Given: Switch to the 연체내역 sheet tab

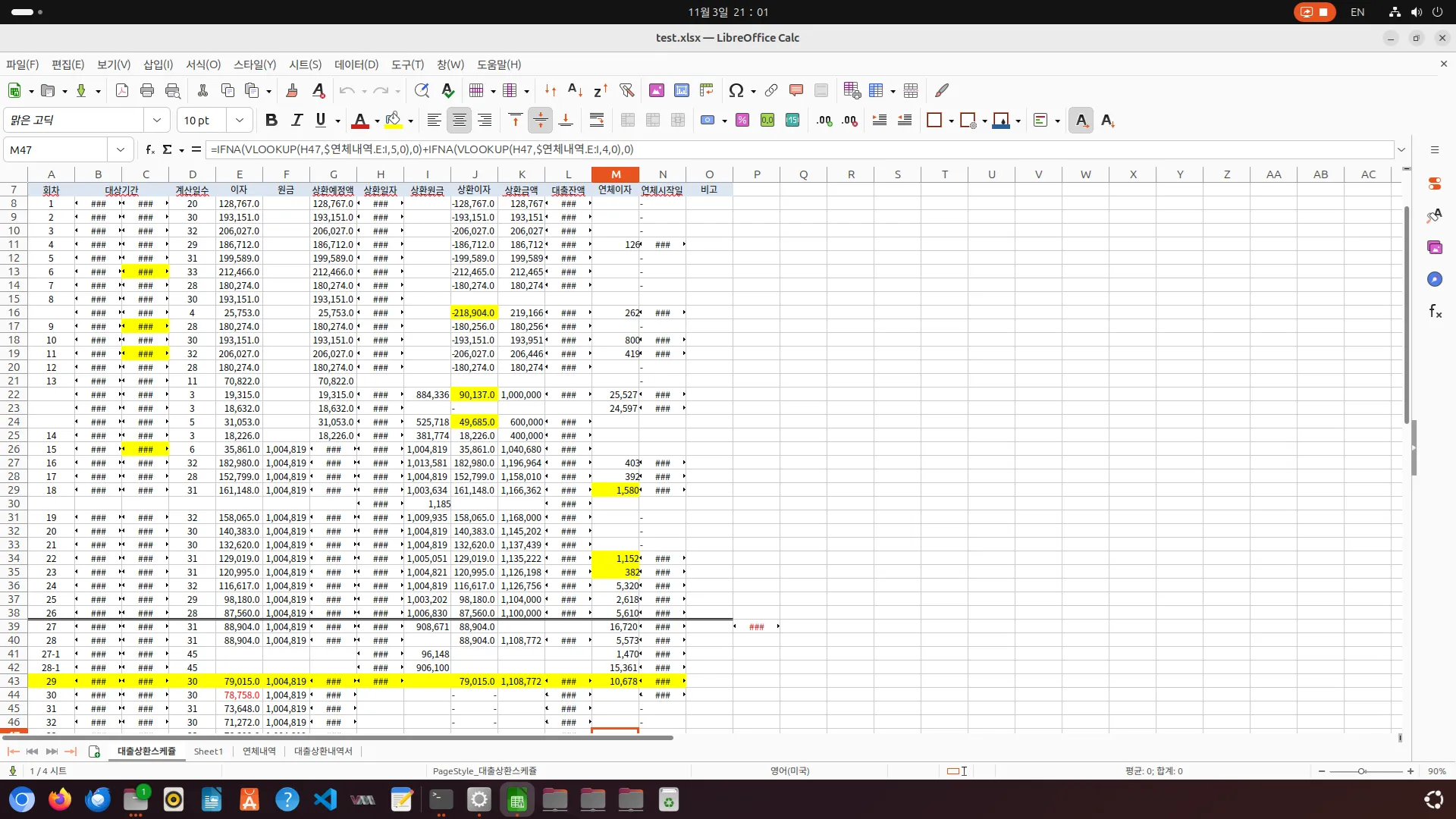Looking at the screenshot, I should (258, 751).
